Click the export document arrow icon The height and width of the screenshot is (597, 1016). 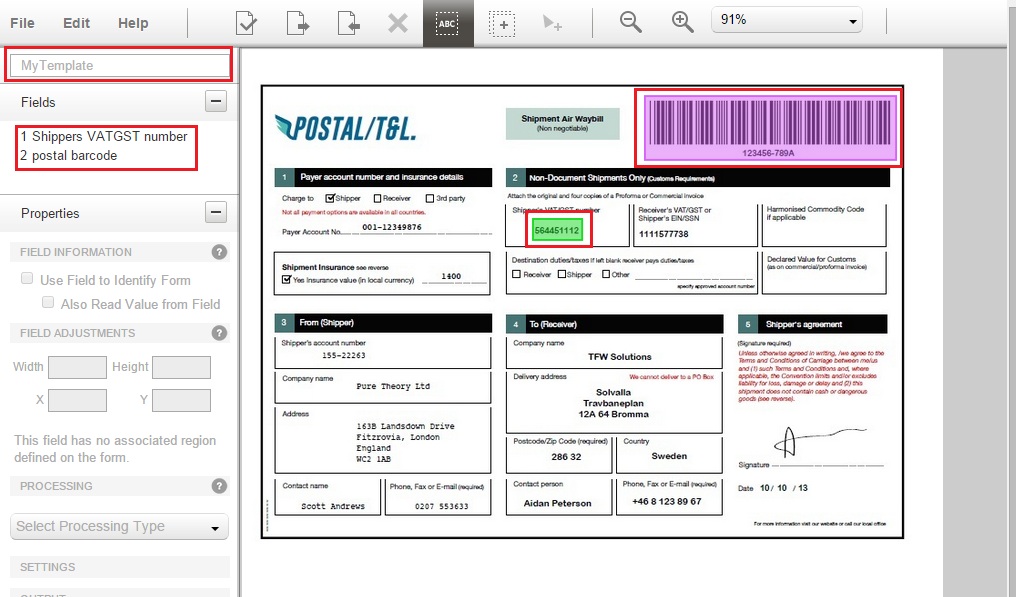tap(297, 23)
